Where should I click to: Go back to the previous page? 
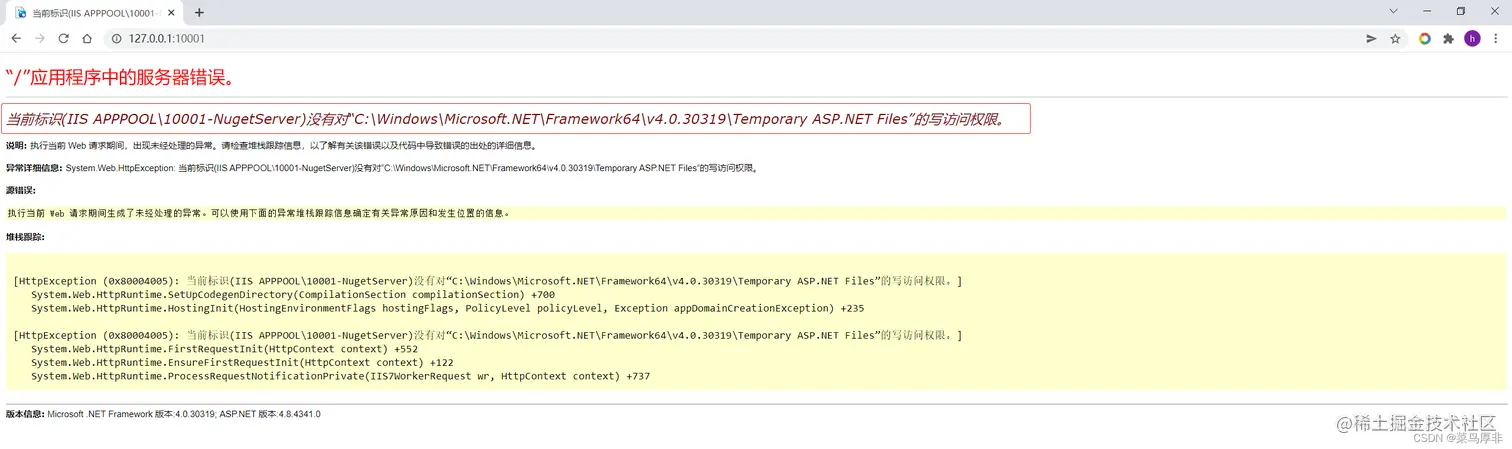coord(16,39)
